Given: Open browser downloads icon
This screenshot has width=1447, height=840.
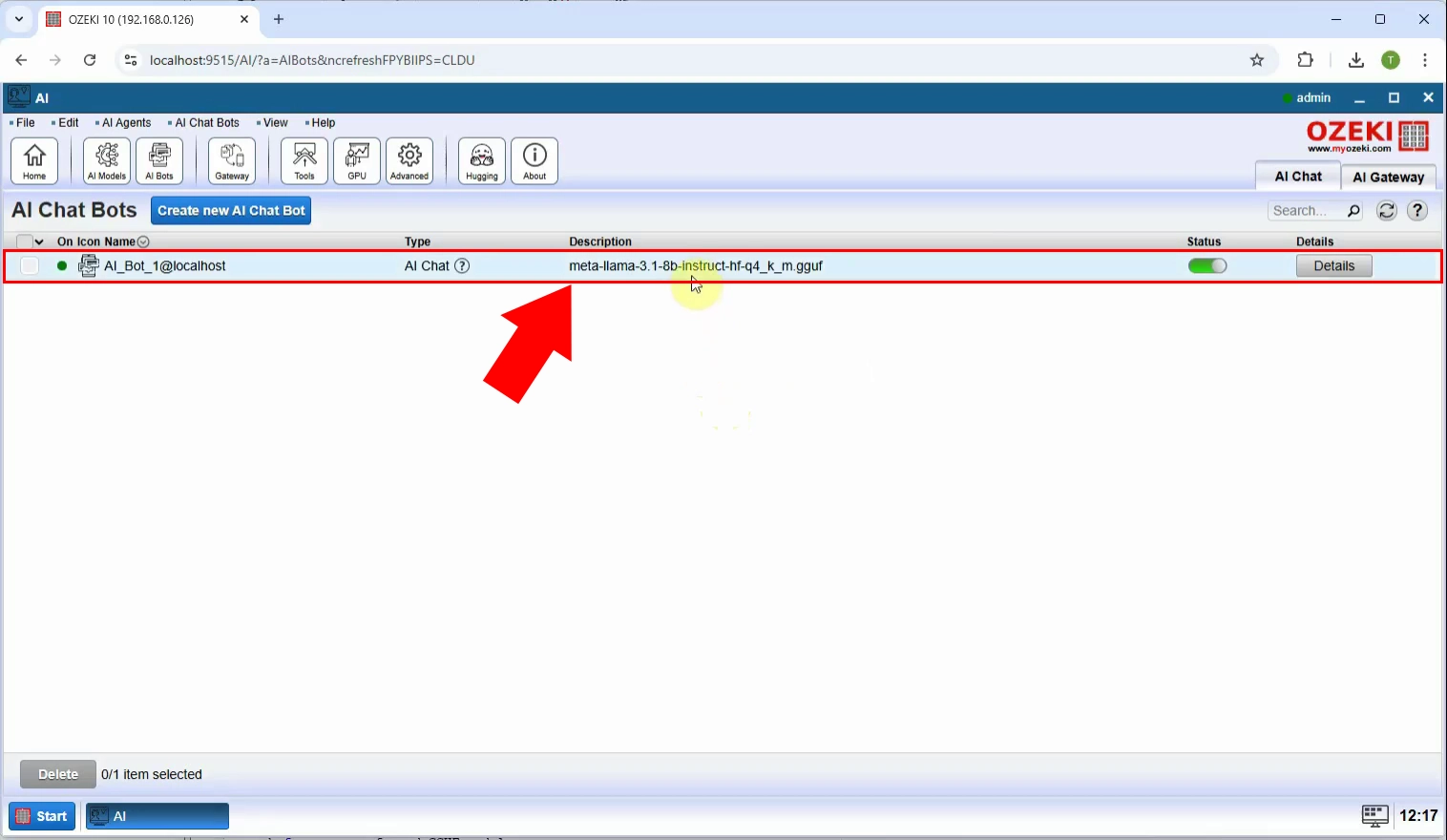Looking at the screenshot, I should (1355, 60).
